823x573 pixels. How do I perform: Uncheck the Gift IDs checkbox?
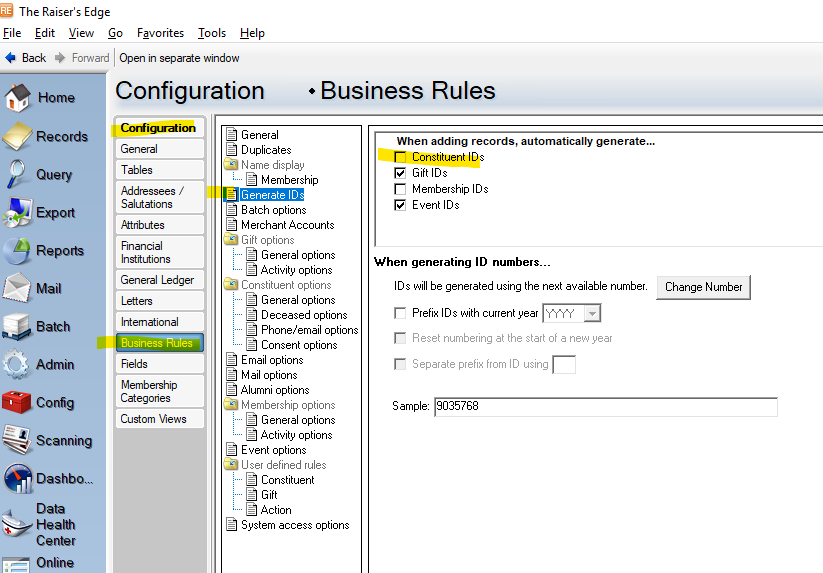(400, 173)
